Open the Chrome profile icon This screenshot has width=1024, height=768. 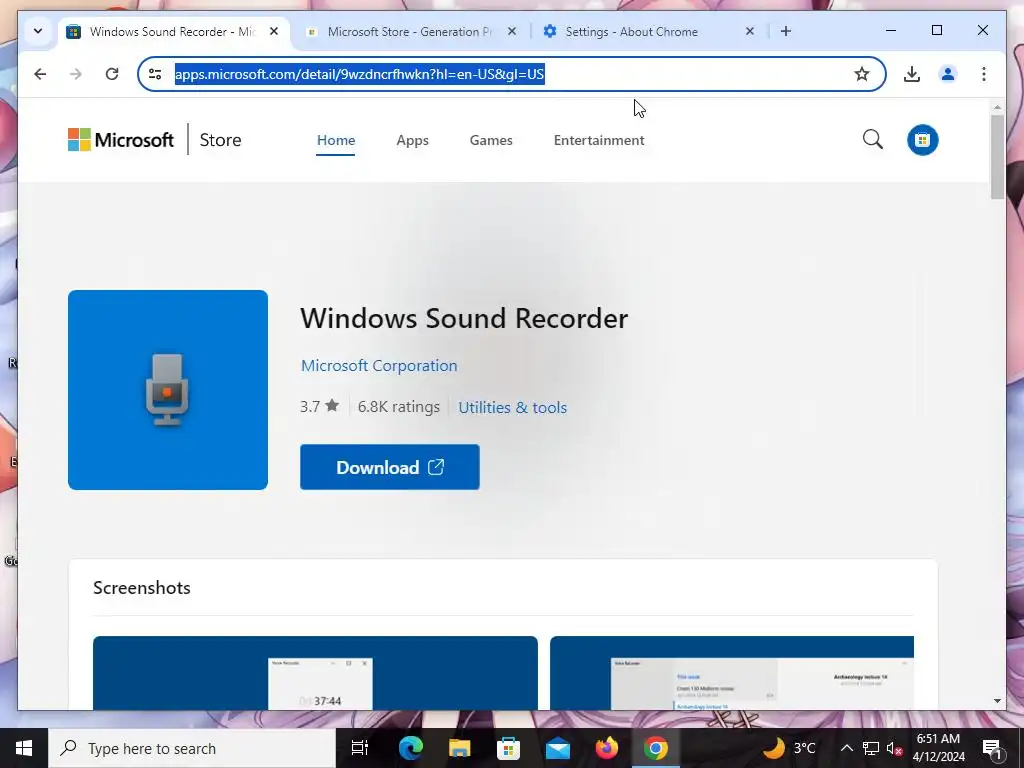click(948, 74)
